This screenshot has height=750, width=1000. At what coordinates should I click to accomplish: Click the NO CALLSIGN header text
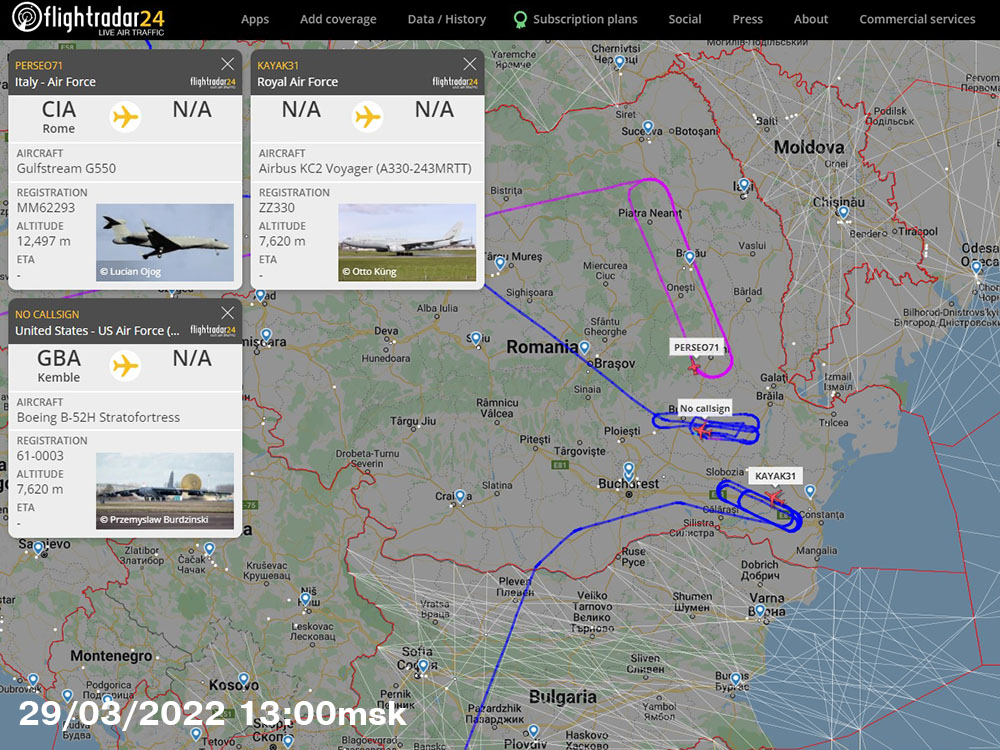coord(47,314)
